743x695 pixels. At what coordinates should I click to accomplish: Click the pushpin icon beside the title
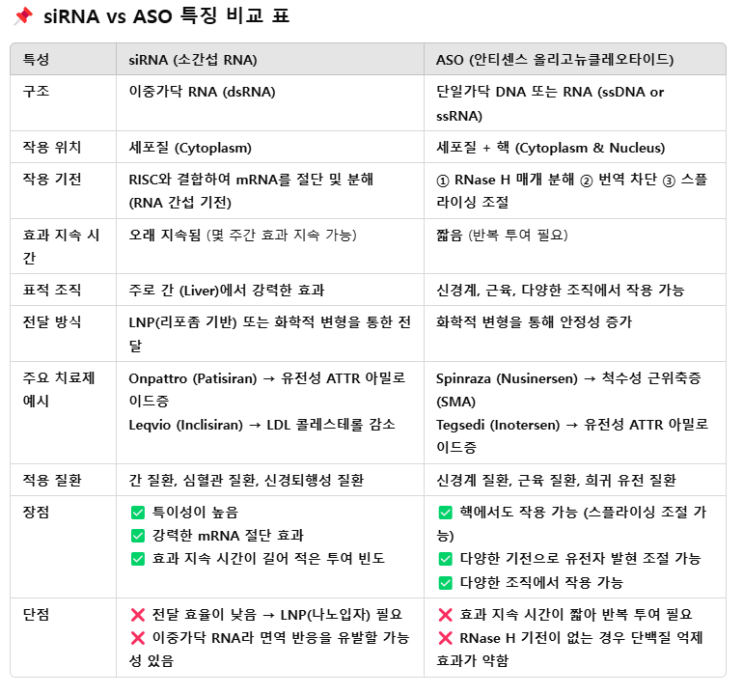pyautogui.click(x=20, y=17)
